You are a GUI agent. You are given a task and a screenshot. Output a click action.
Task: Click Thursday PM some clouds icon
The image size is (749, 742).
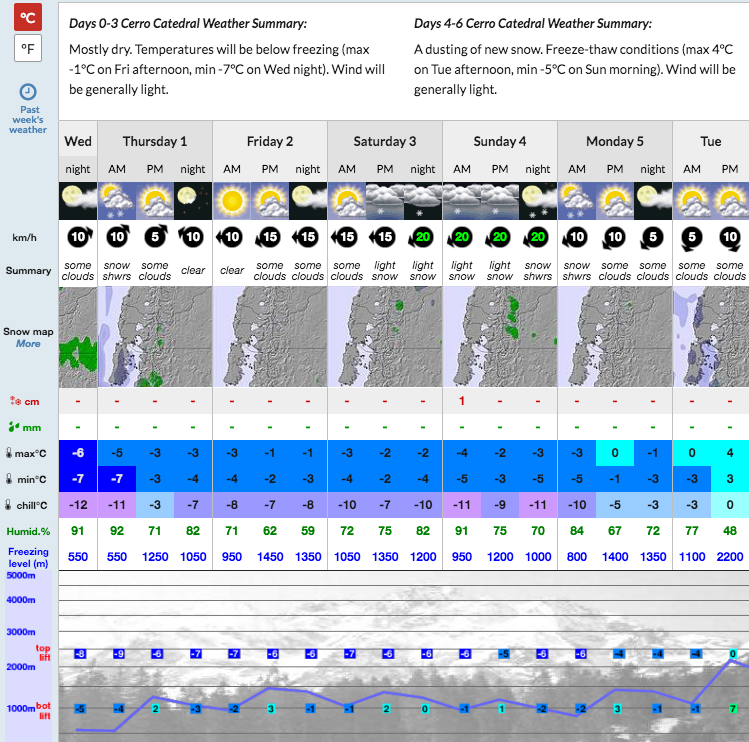pos(155,201)
